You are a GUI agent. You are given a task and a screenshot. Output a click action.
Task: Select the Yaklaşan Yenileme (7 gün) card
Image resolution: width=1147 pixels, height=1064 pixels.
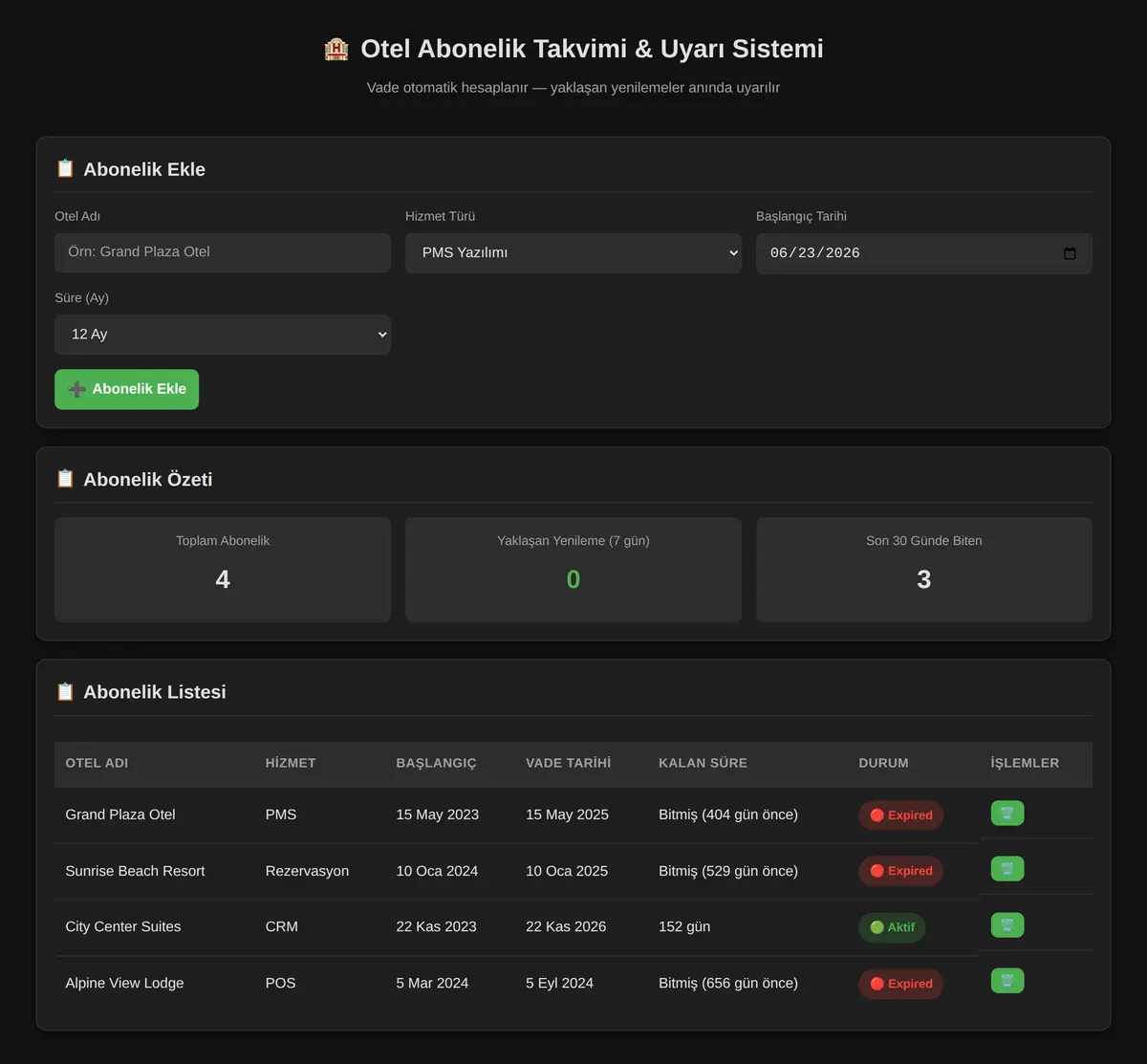[573, 570]
